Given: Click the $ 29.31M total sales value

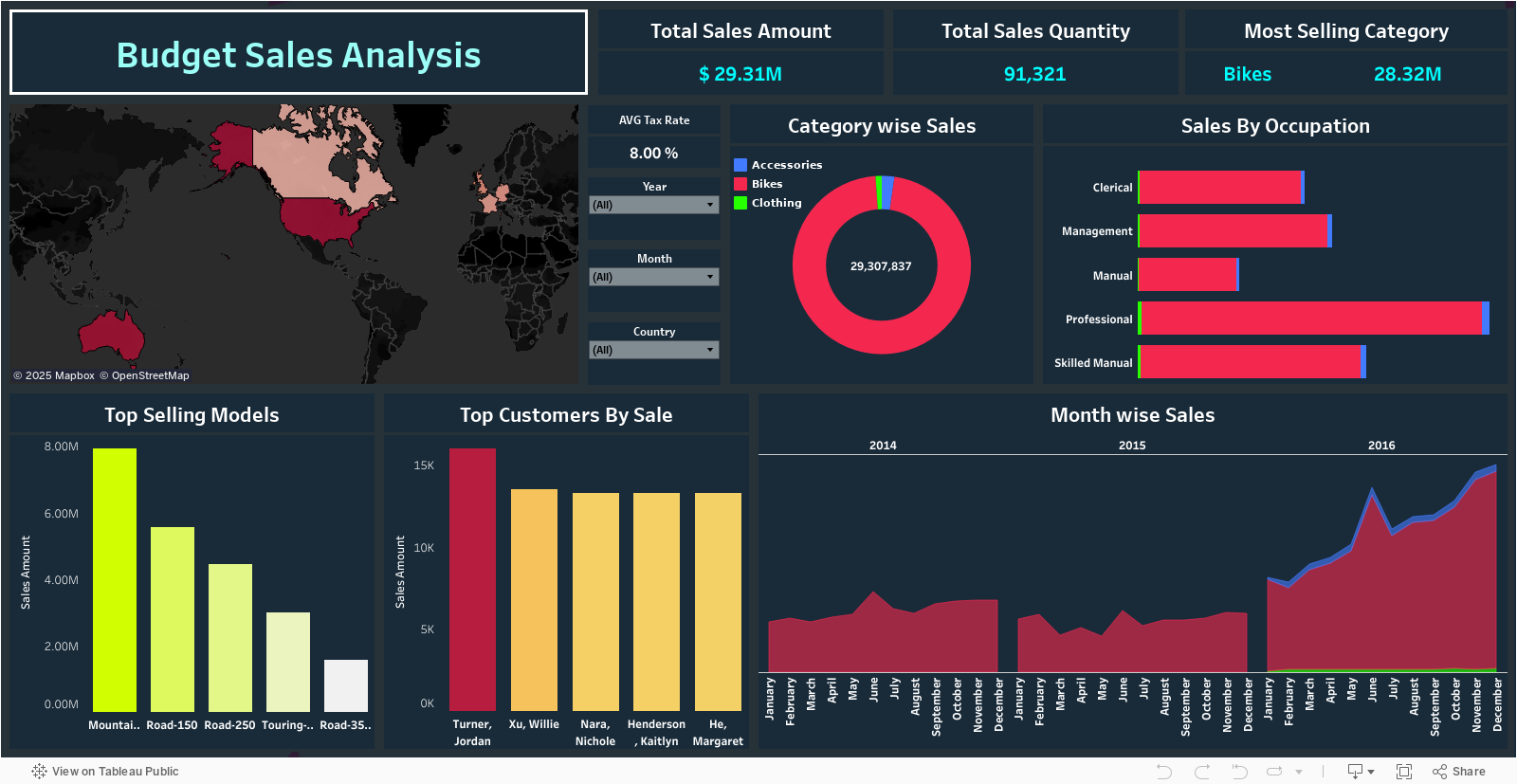Looking at the screenshot, I should [740, 74].
